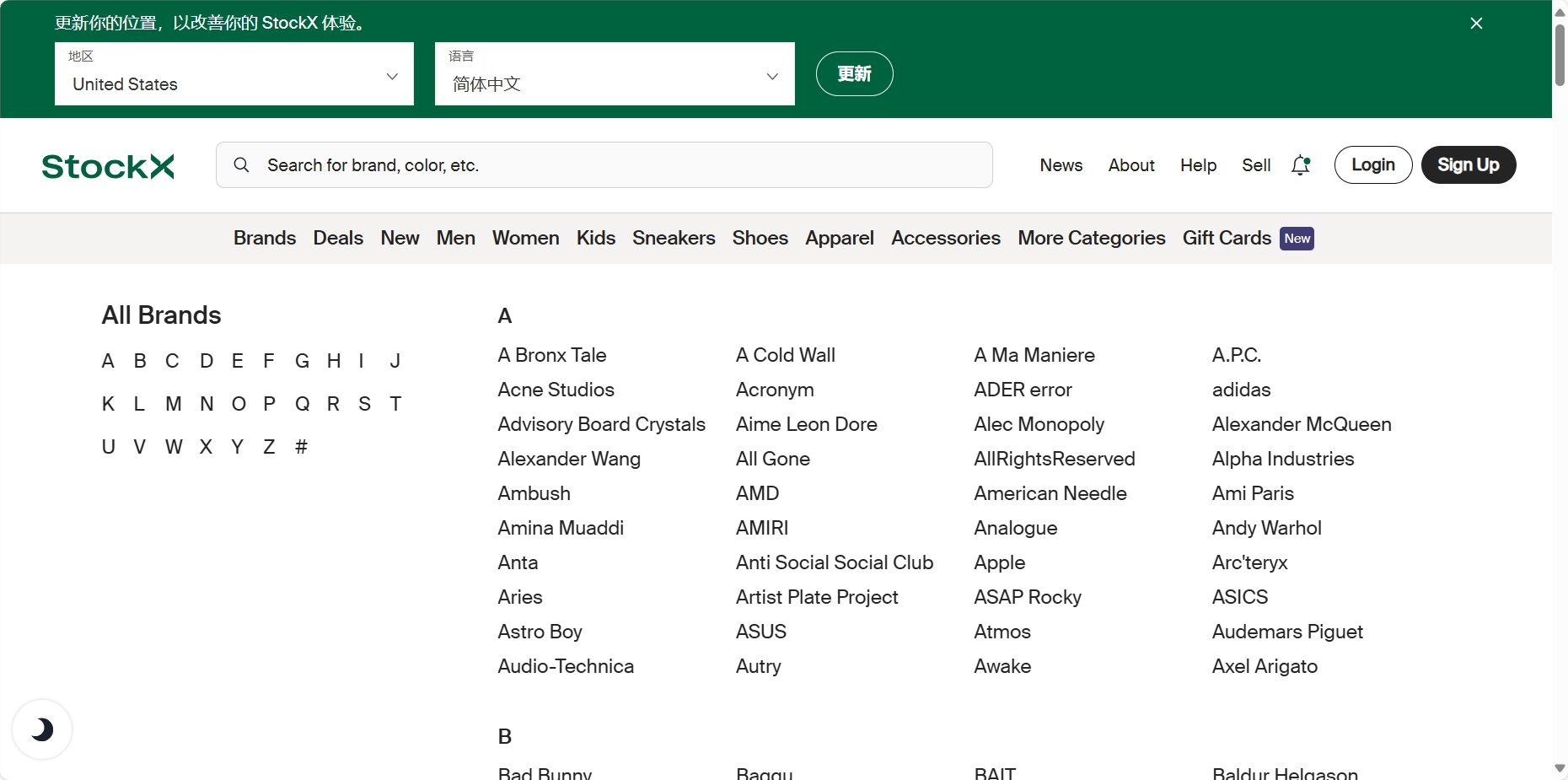Open the adidas brand

tap(1241, 390)
